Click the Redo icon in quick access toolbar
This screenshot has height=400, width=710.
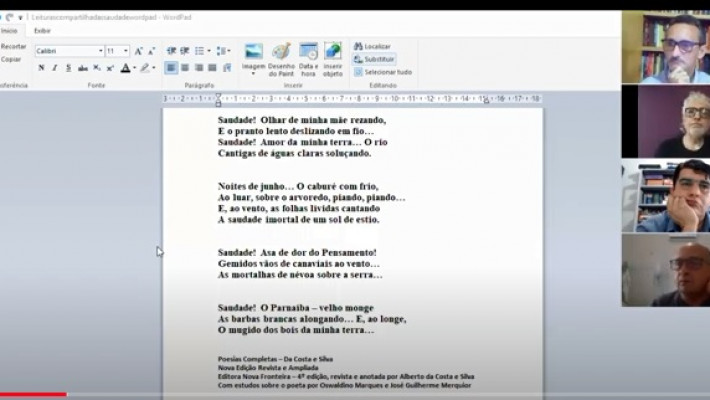[10, 17]
